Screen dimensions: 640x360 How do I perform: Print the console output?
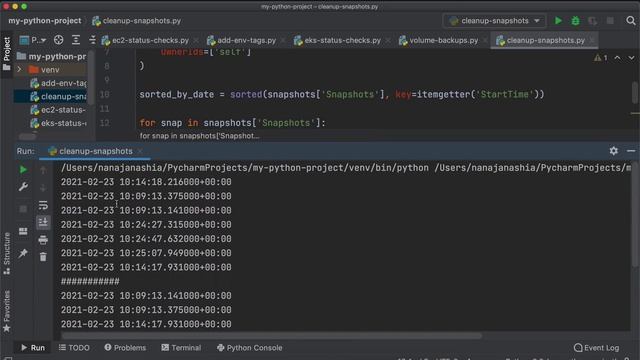tap(43, 240)
